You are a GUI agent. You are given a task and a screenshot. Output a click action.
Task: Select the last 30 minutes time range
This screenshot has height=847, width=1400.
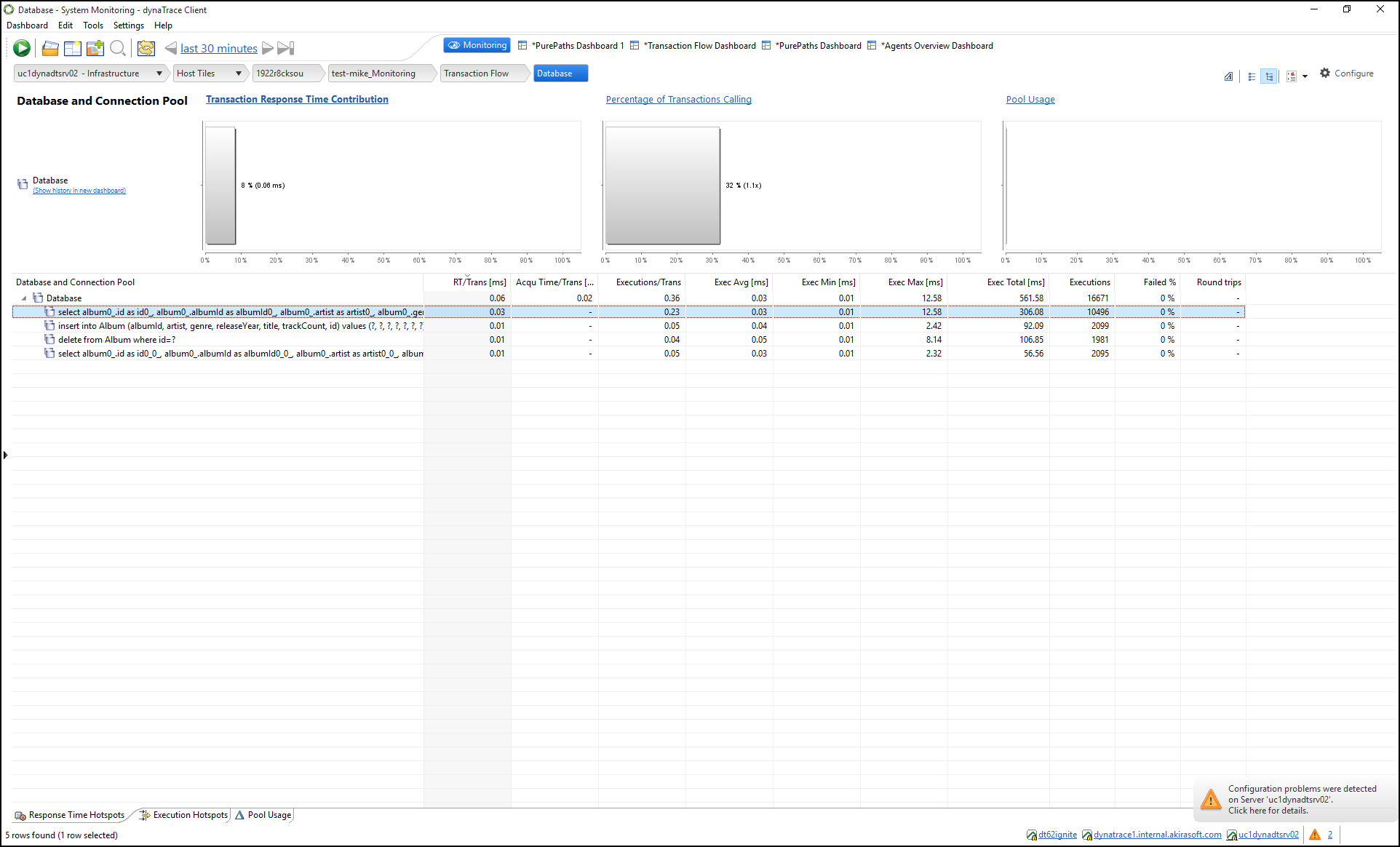219,47
